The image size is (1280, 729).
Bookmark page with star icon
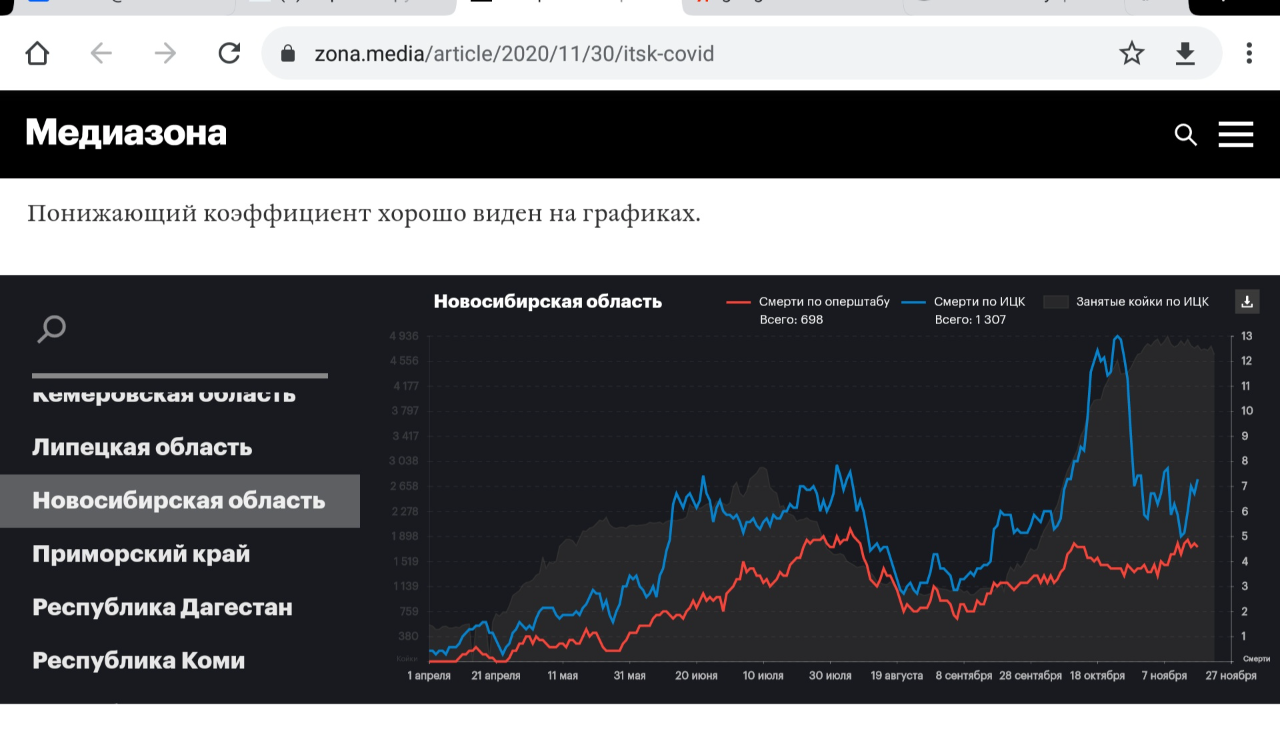pos(1131,54)
